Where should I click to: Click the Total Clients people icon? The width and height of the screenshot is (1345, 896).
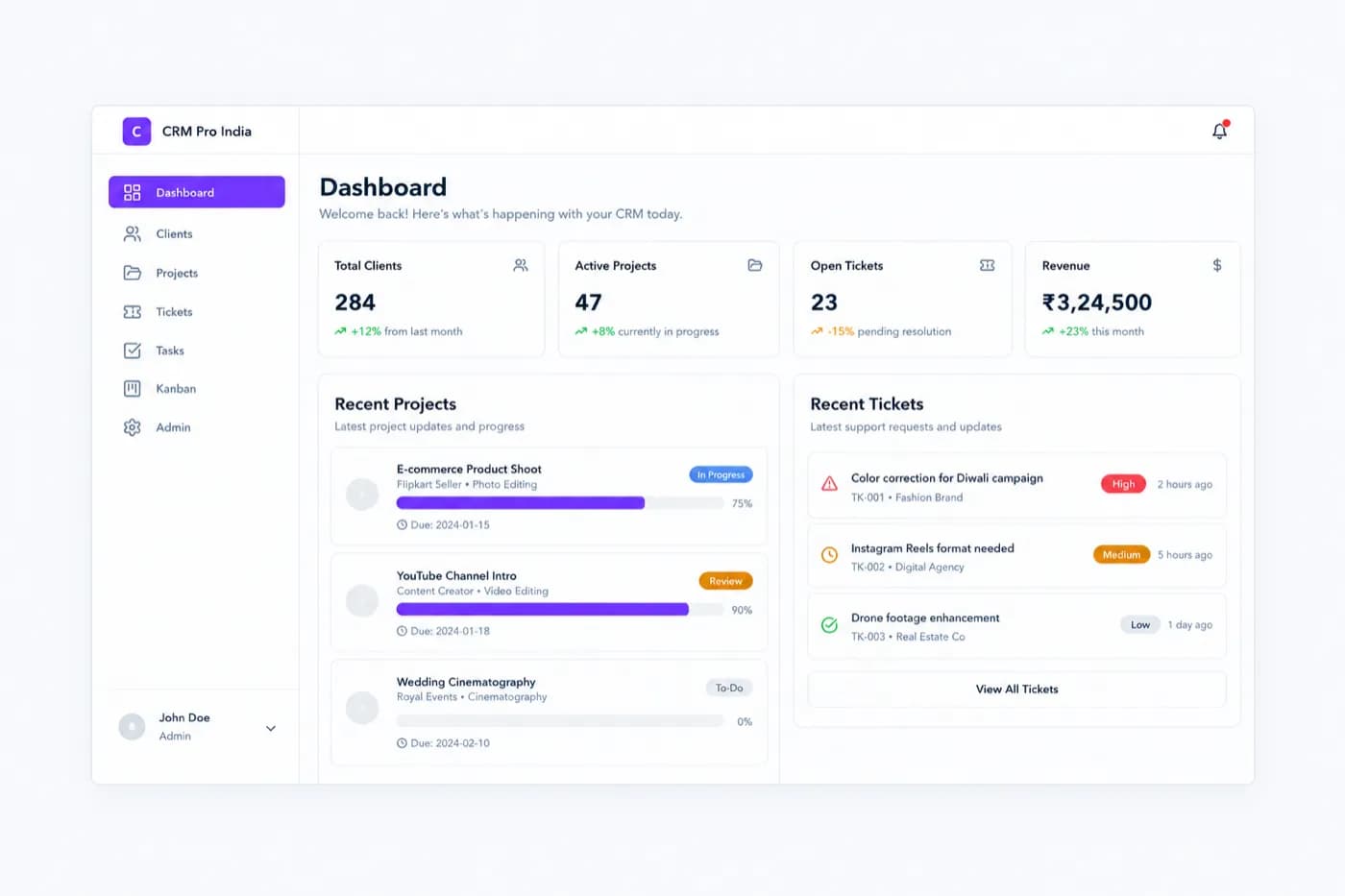pos(521,265)
